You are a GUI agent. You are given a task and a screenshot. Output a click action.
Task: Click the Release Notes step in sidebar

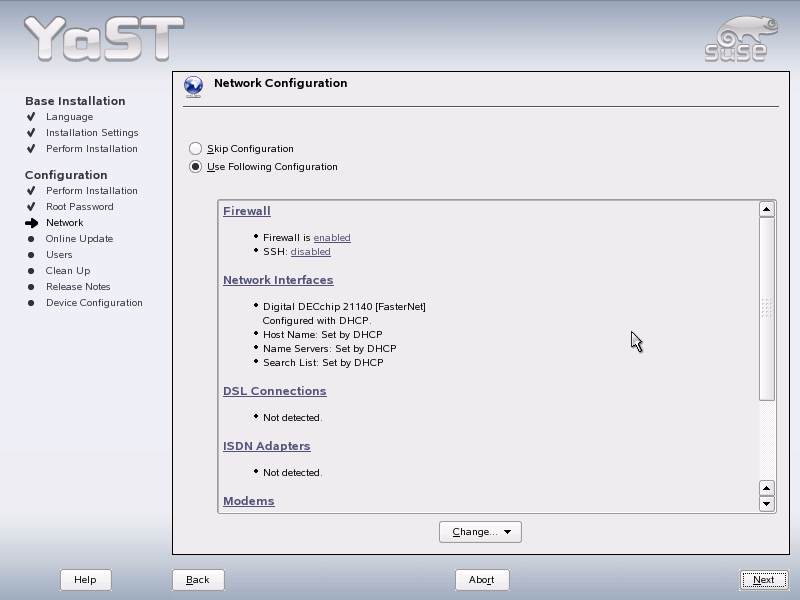point(78,287)
